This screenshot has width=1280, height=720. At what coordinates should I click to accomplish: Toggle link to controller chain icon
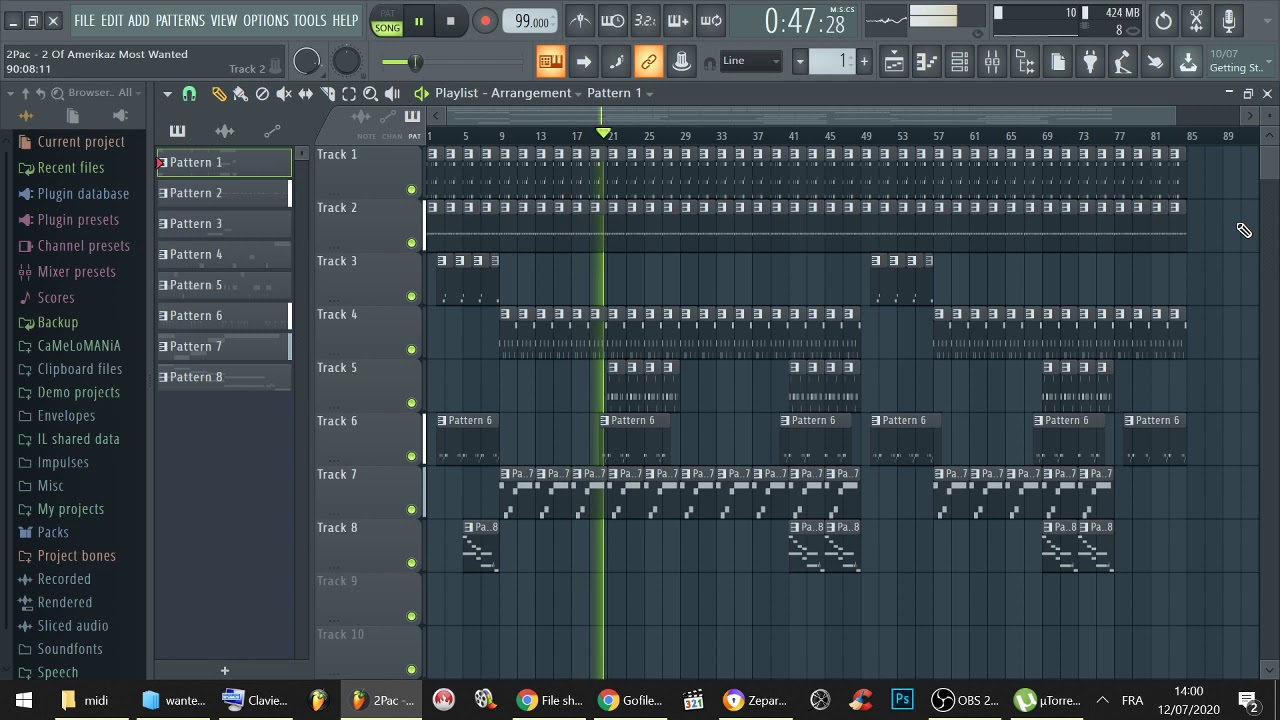pyautogui.click(x=648, y=62)
